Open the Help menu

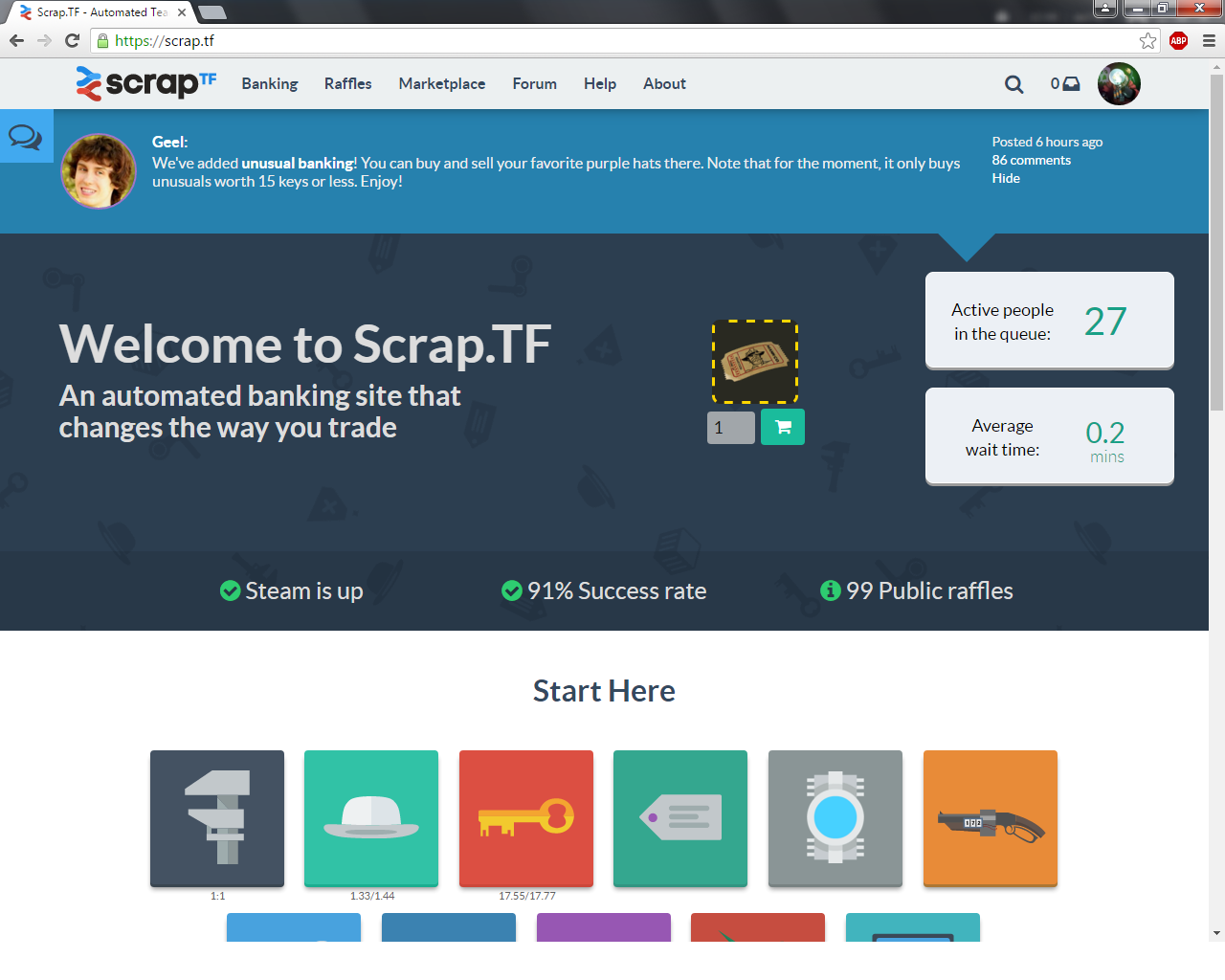pos(600,83)
